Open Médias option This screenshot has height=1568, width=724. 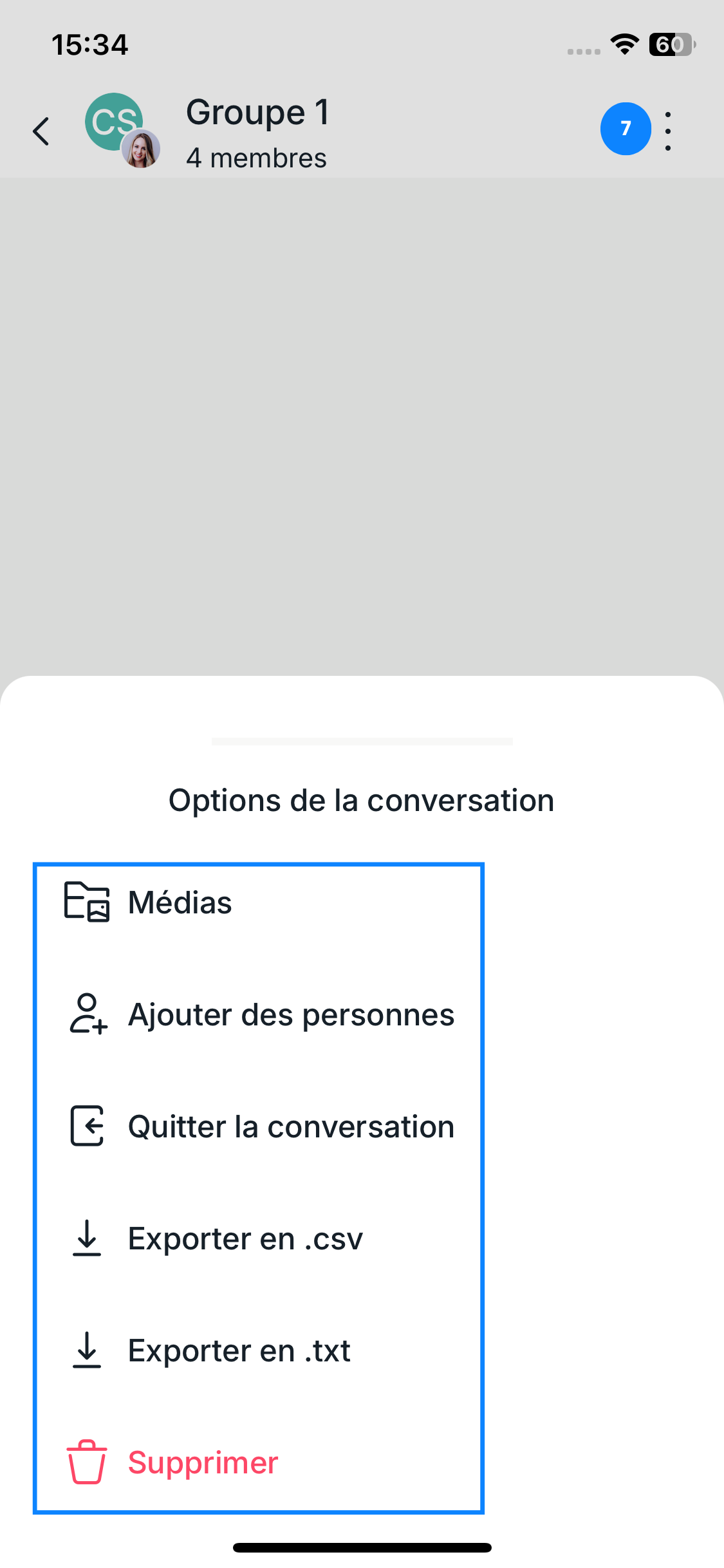[x=180, y=902]
